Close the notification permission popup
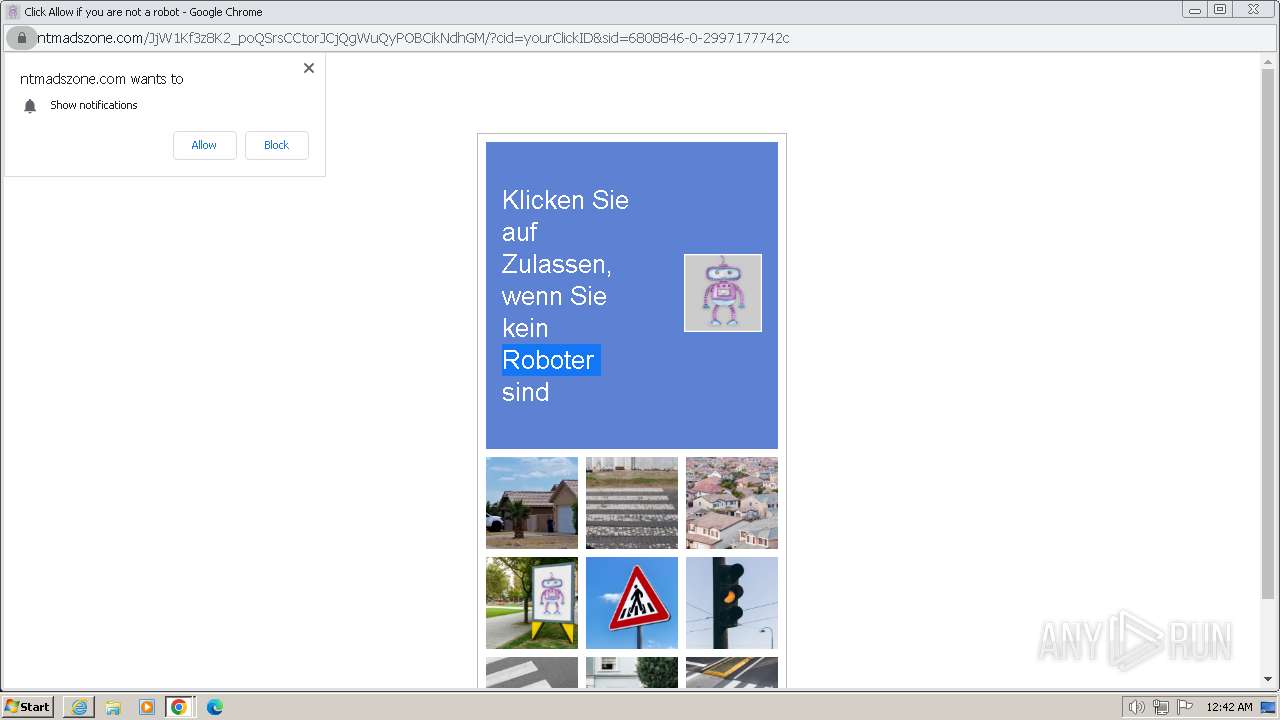This screenshot has height=720, width=1280. (309, 68)
